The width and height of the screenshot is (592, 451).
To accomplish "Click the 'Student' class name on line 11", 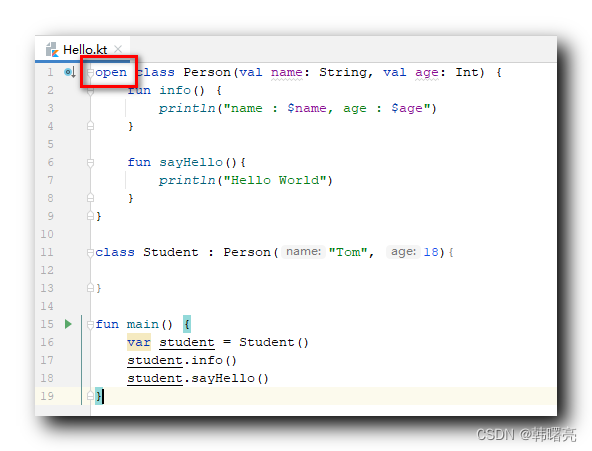I will 171,252.
